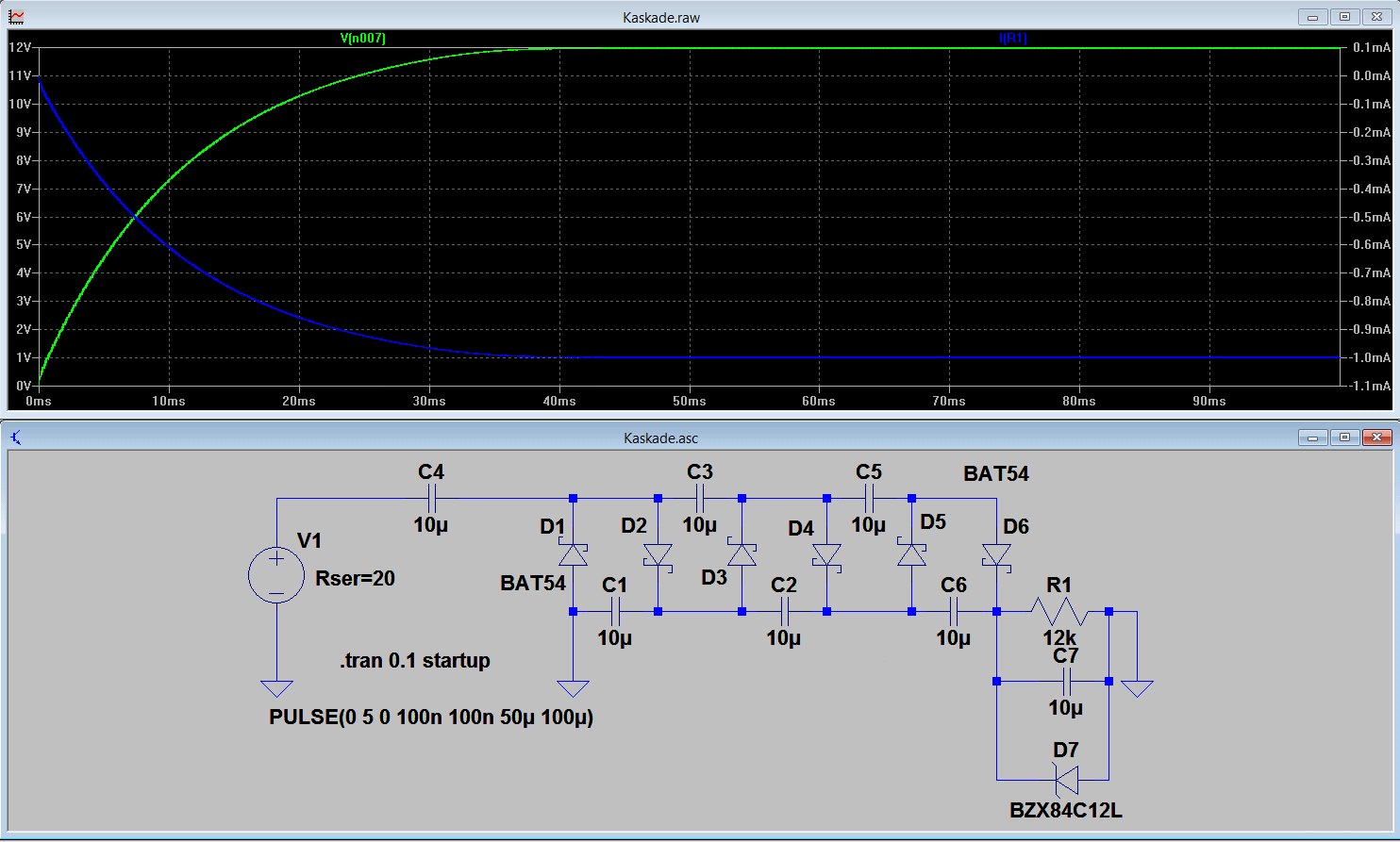The image size is (1400, 842).
Task: Select the C2 capacitor symbol
Action: [x=784, y=612]
